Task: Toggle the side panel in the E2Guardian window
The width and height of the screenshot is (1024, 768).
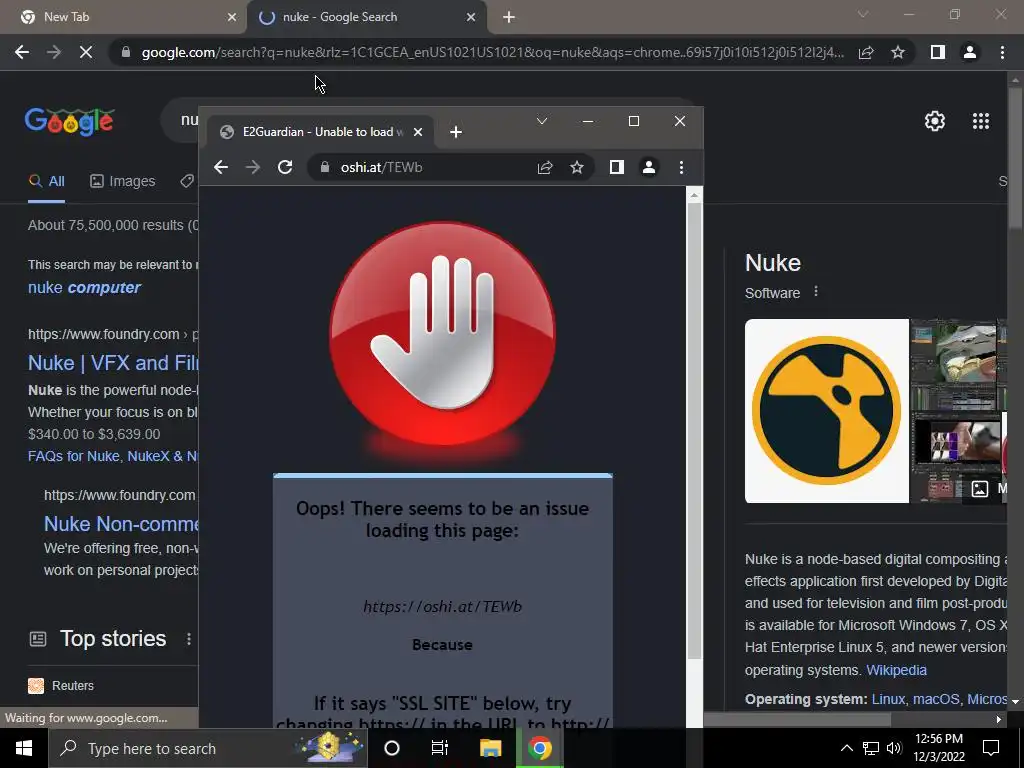Action: (616, 167)
